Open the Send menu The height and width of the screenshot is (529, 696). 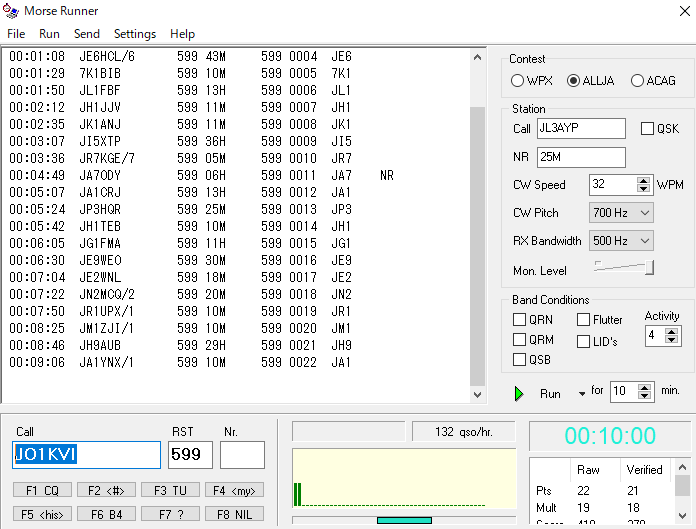(87, 34)
